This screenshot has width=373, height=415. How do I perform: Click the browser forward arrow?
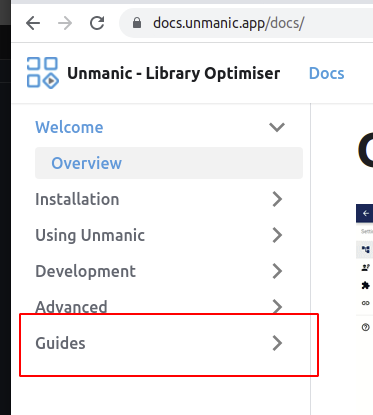click(65, 23)
